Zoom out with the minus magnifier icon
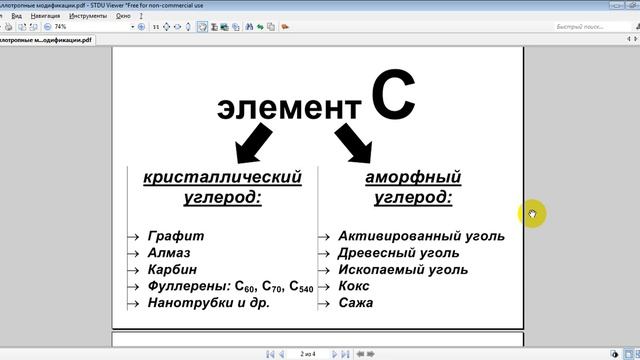The width and height of the screenshot is (640, 360). 47,27
